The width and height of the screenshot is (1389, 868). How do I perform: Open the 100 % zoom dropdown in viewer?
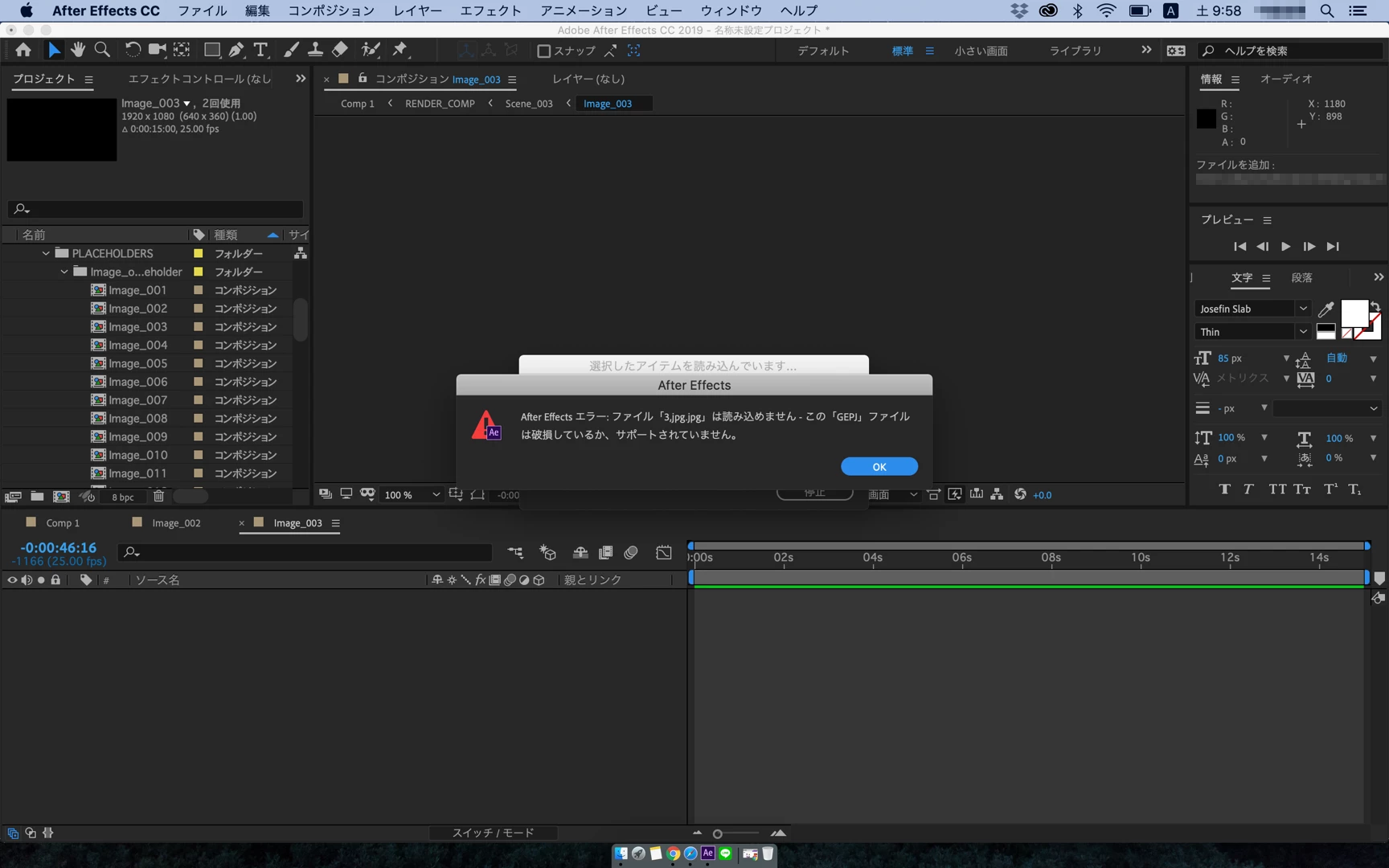pos(412,495)
